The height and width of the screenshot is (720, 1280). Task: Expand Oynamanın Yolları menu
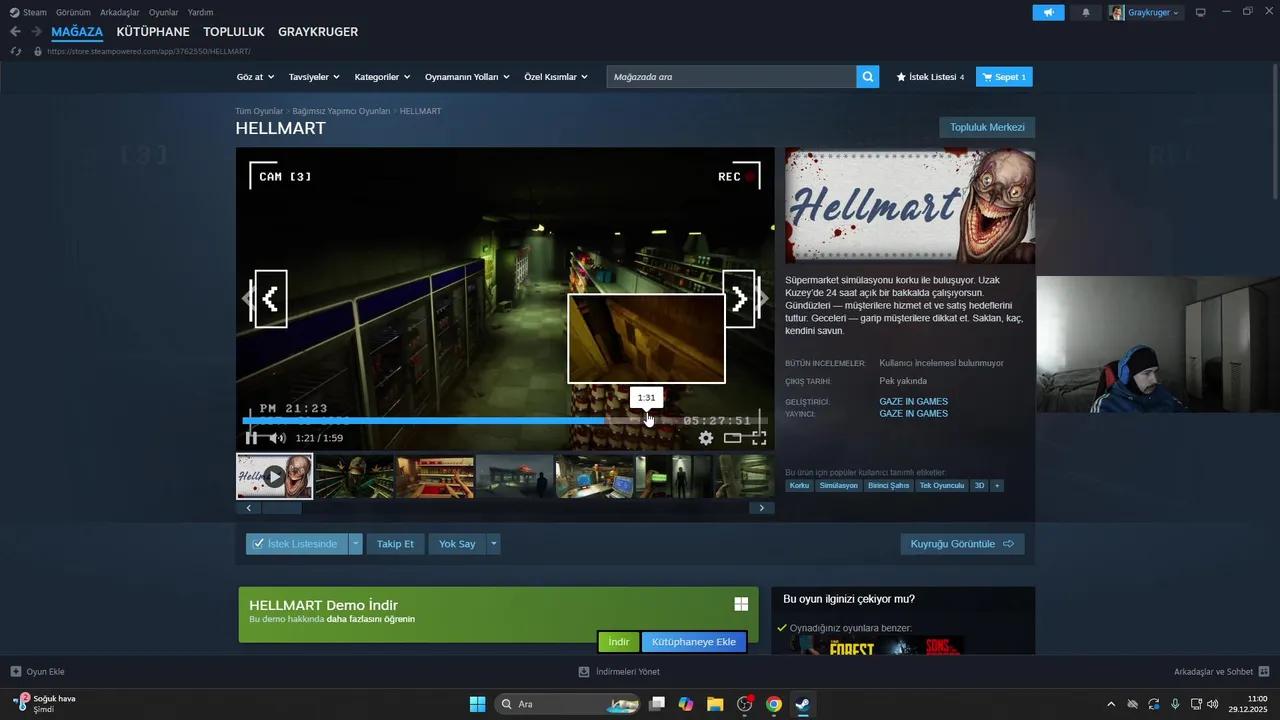pos(467,77)
